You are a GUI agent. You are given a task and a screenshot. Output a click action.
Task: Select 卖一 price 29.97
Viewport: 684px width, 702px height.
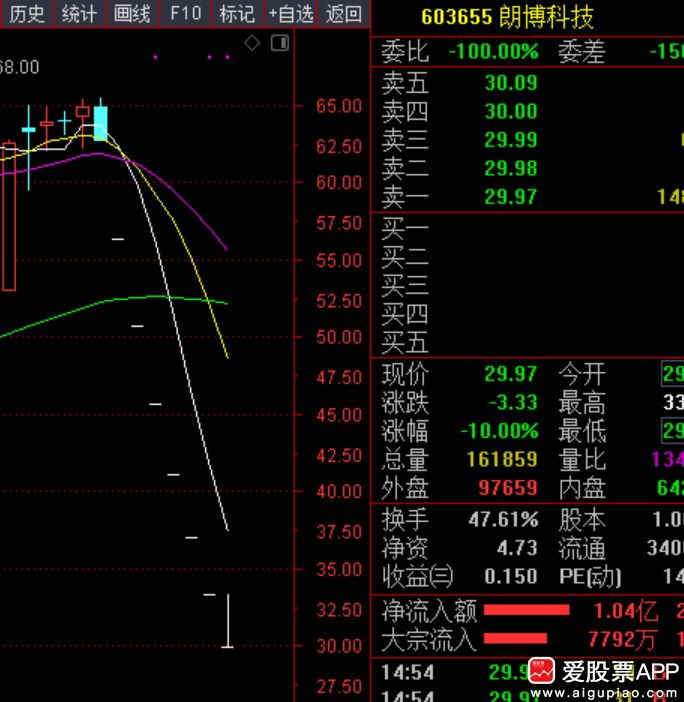click(511, 197)
